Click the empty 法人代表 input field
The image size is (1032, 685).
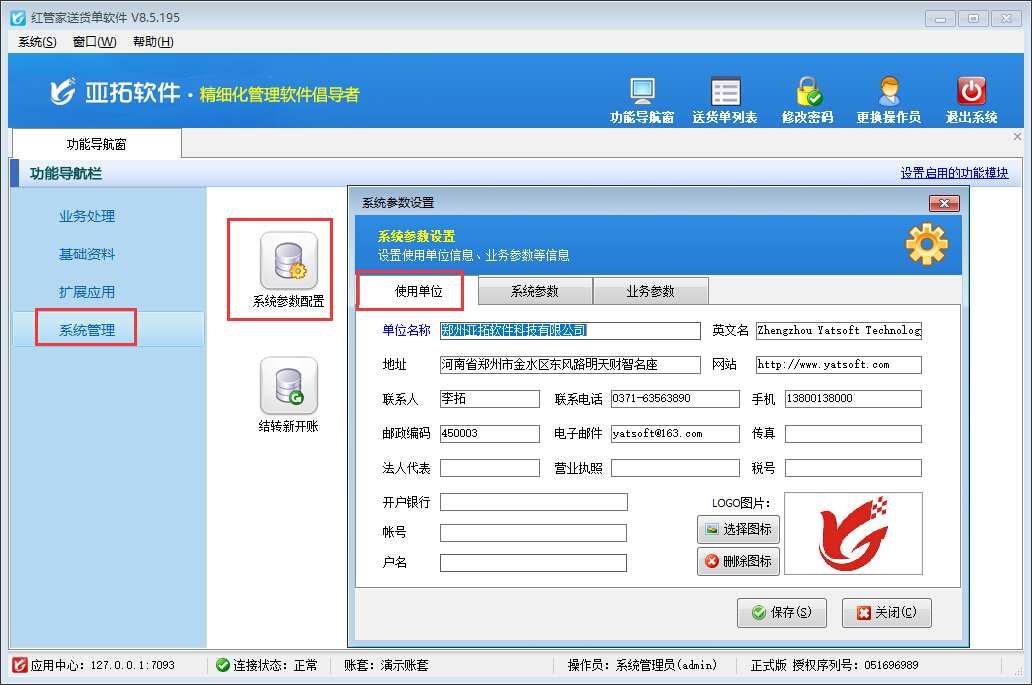[x=490, y=468]
